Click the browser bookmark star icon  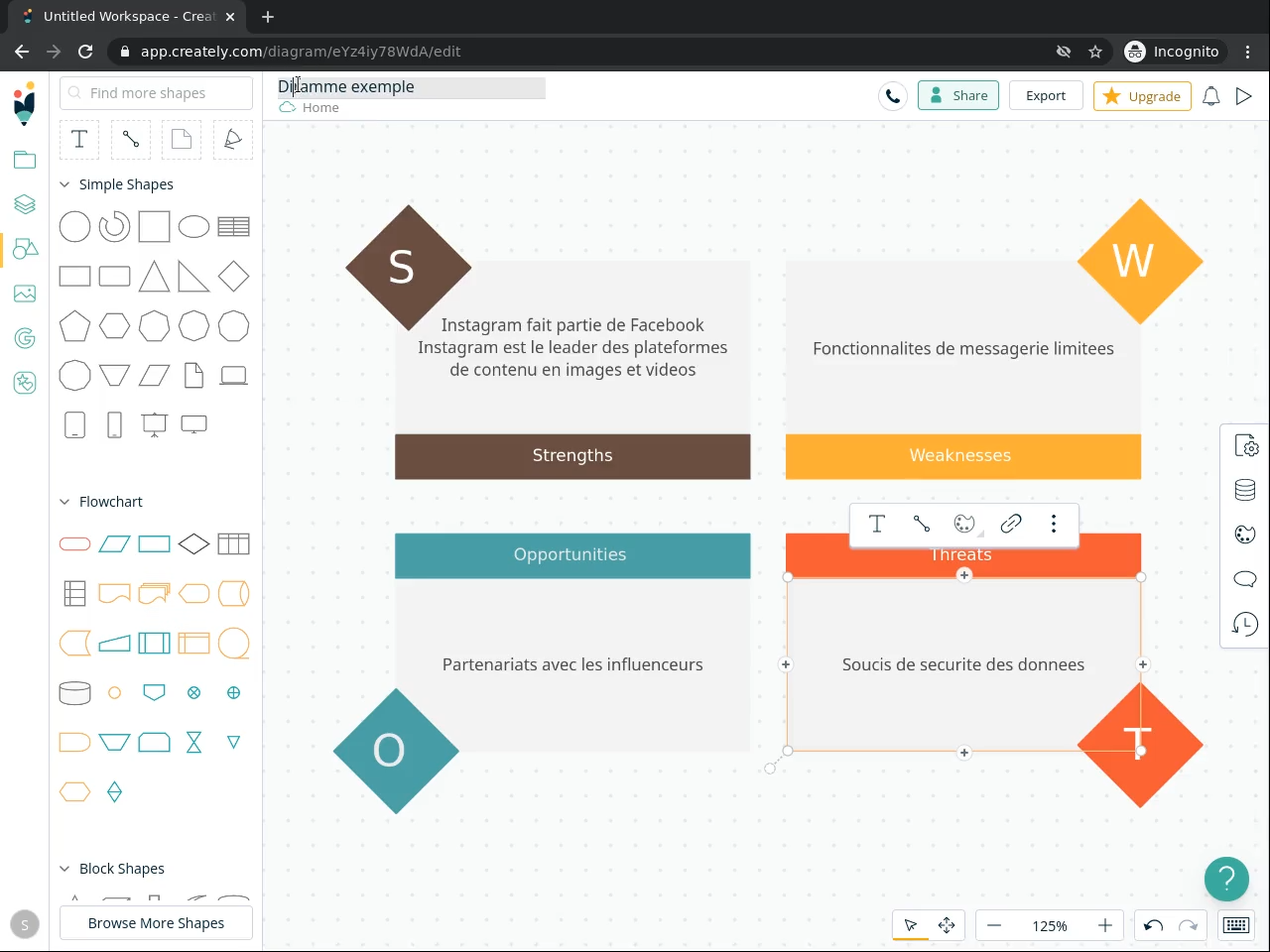pyautogui.click(x=1095, y=52)
